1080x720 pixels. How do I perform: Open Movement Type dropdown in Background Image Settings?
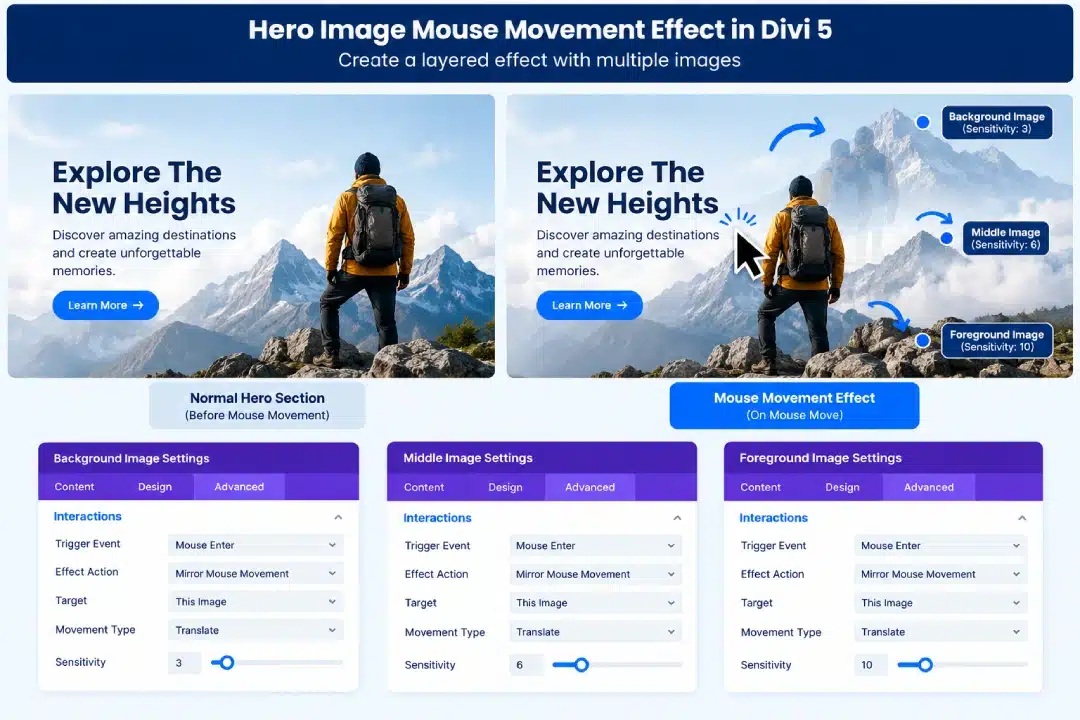[x=256, y=630]
